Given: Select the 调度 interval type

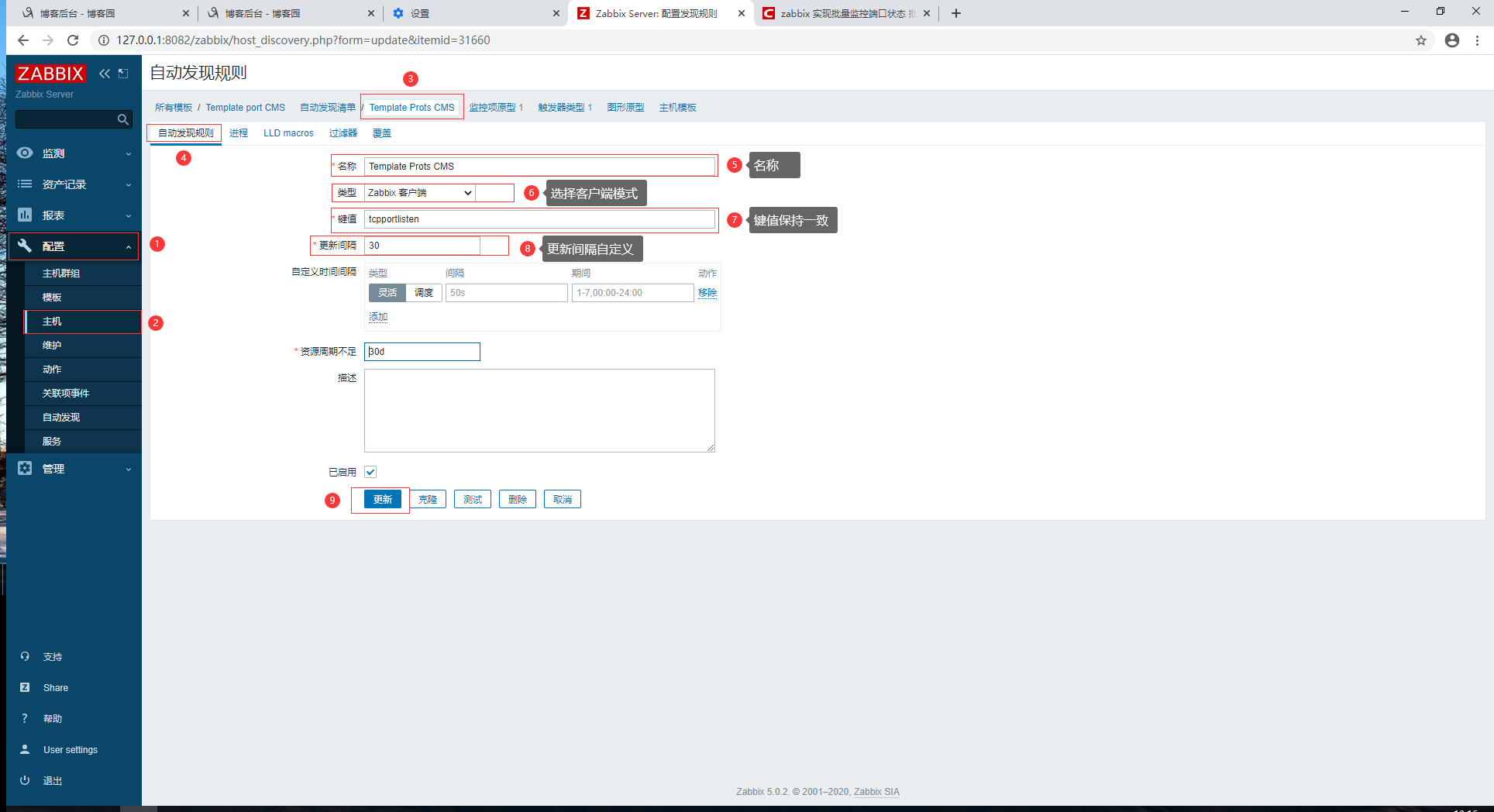Looking at the screenshot, I should [x=424, y=293].
